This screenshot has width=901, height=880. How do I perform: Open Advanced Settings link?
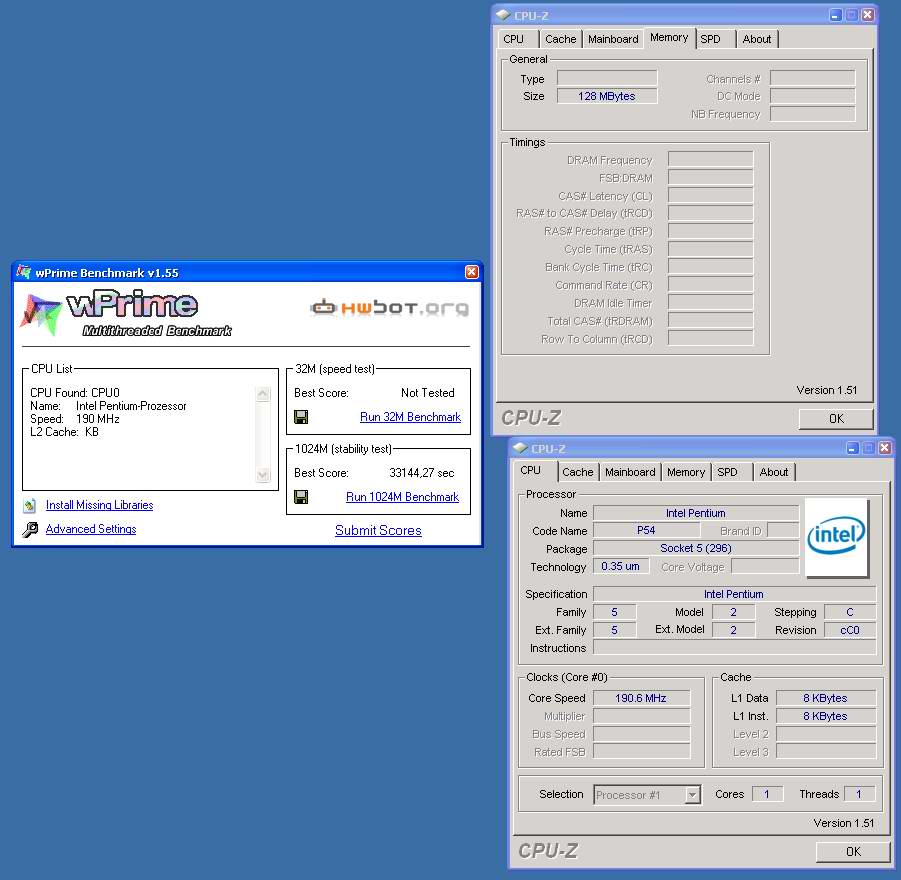(x=91, y=529)
